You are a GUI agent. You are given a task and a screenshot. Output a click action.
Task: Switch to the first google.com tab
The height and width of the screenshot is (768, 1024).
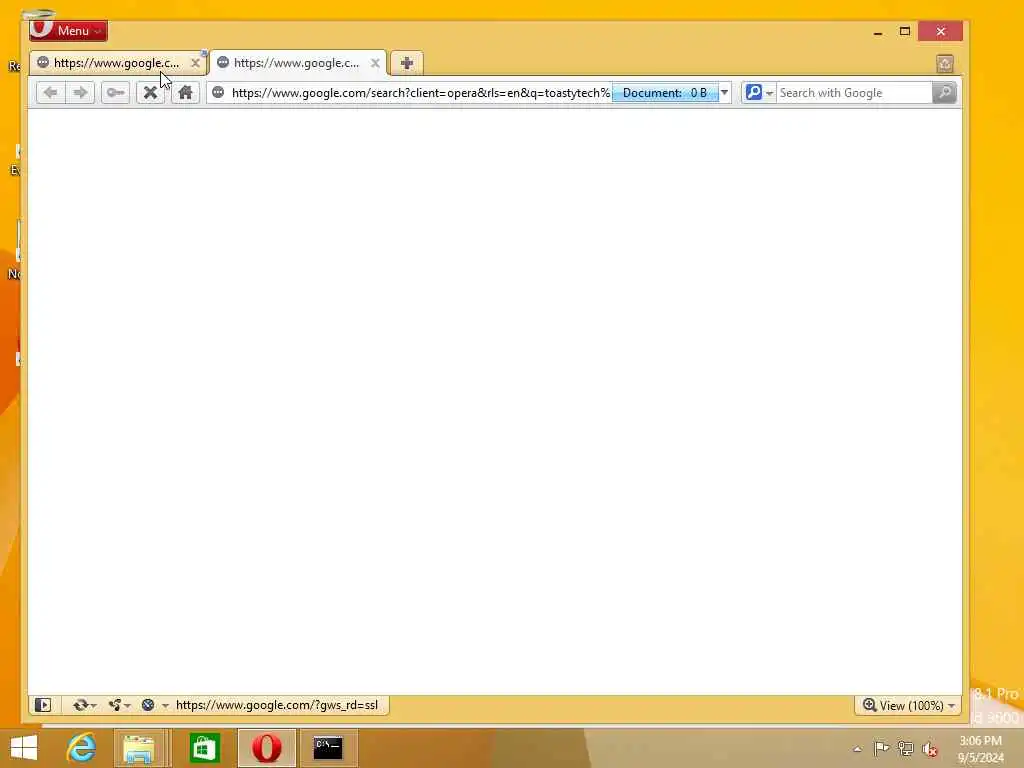[x=116, y=63]
